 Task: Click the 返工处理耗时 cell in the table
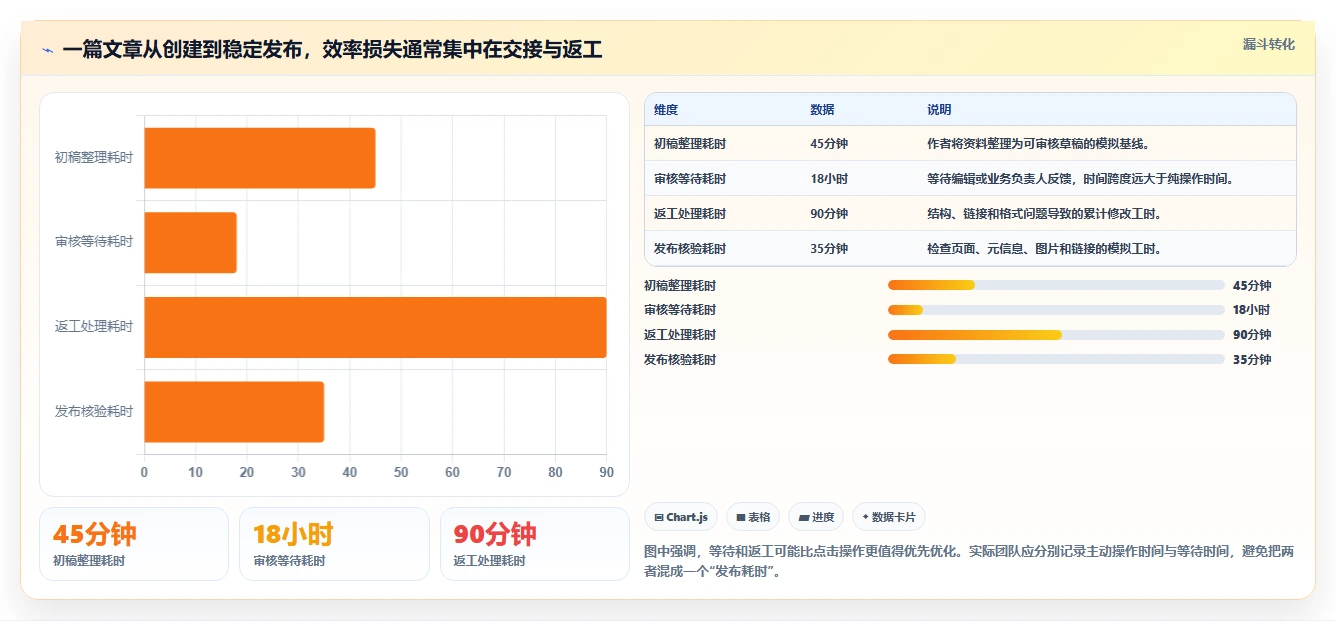click(690, 214)
